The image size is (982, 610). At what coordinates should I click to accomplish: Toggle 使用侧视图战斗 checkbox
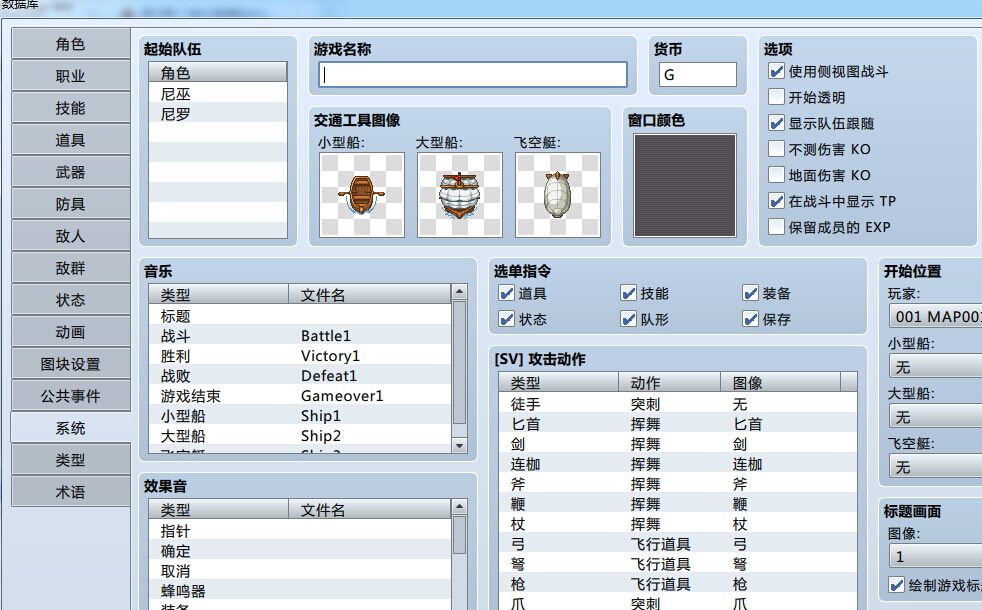point(776,71)
